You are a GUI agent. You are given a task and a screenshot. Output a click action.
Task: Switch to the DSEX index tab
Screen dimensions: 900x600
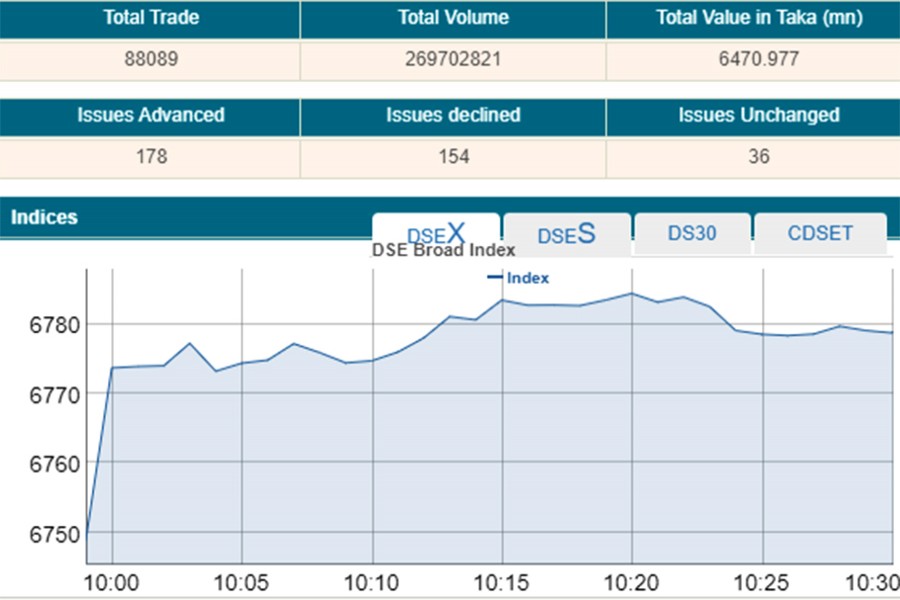click(436, 234)
